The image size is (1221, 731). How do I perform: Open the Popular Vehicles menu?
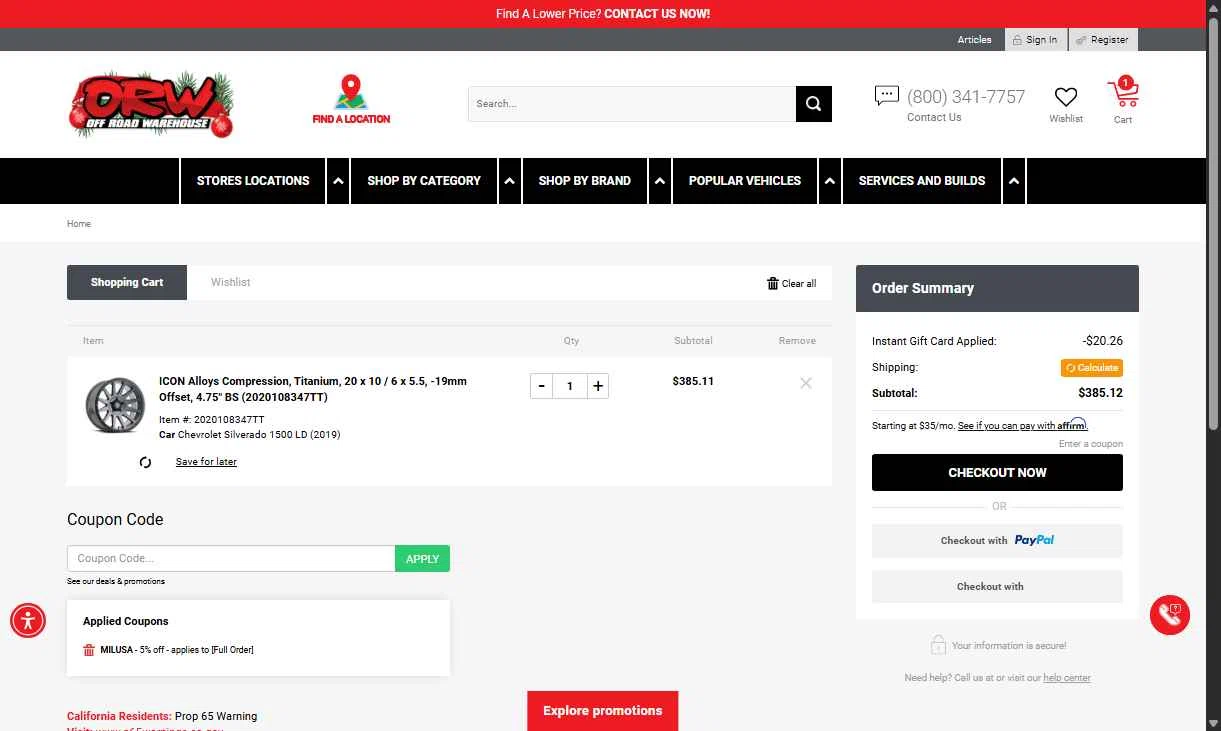pyautogui.click(x=745, y=181)
